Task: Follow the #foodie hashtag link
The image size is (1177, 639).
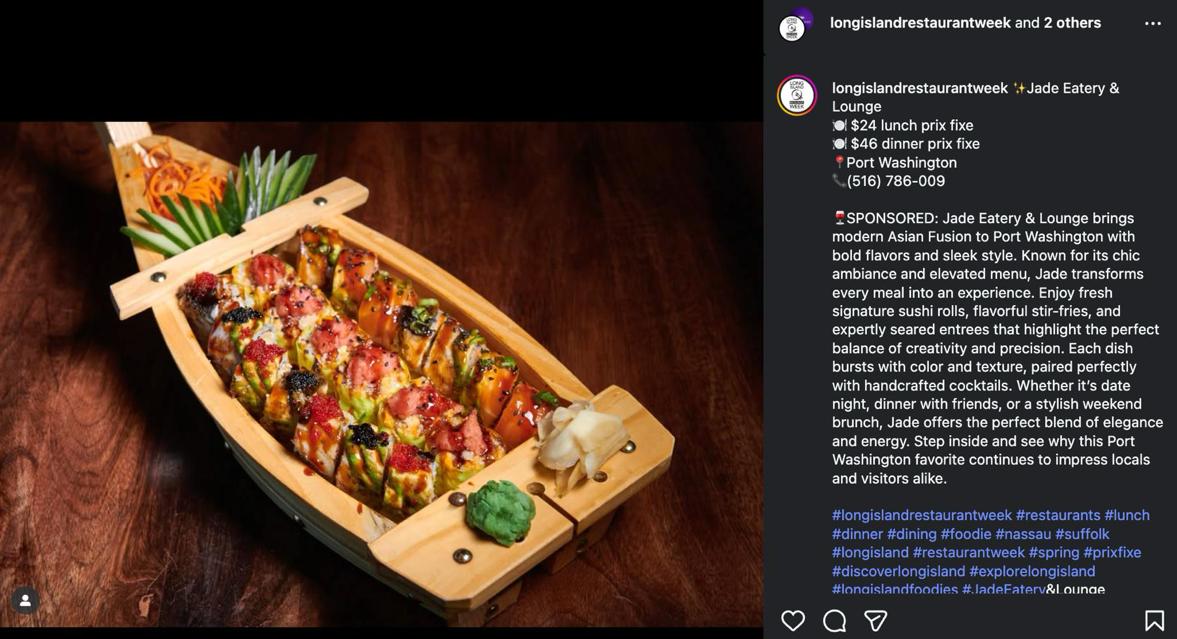Action: (x=966, y=534)
